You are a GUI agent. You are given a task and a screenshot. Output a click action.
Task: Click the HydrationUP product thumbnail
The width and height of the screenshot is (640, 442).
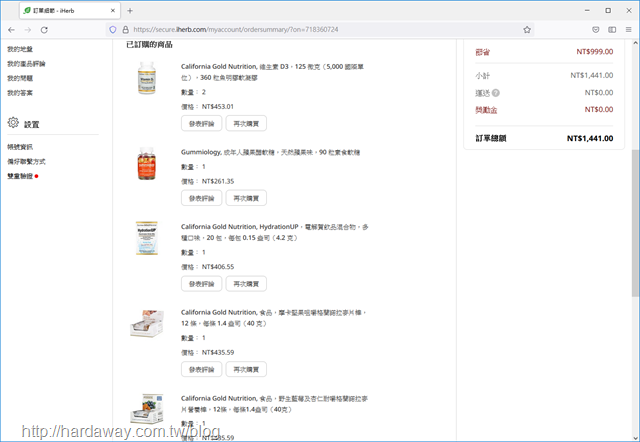[x=147, y=238]
